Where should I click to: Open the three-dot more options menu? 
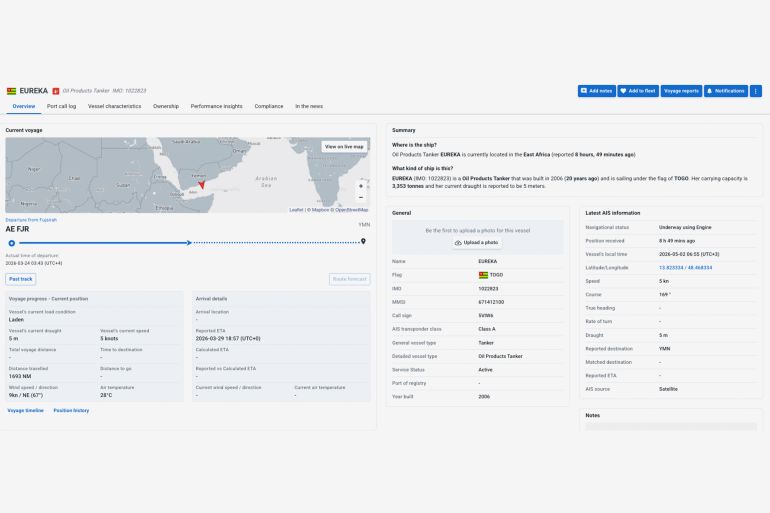[756, 91]
